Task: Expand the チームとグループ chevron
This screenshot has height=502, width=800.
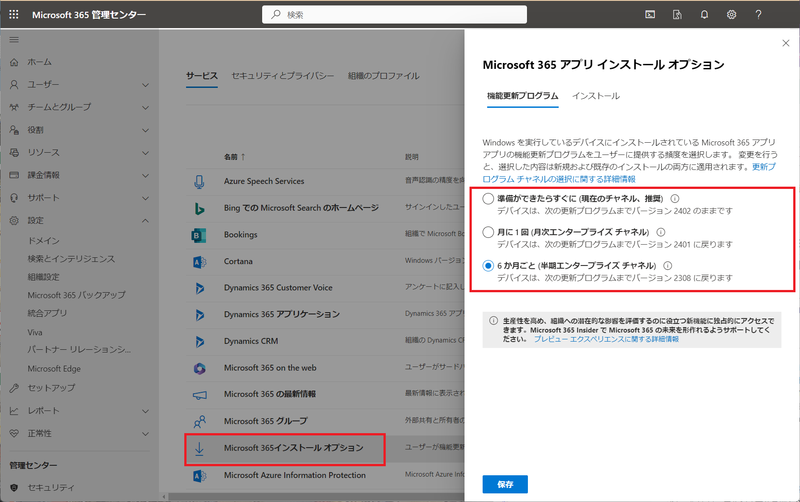Action: tap(145, 108)
